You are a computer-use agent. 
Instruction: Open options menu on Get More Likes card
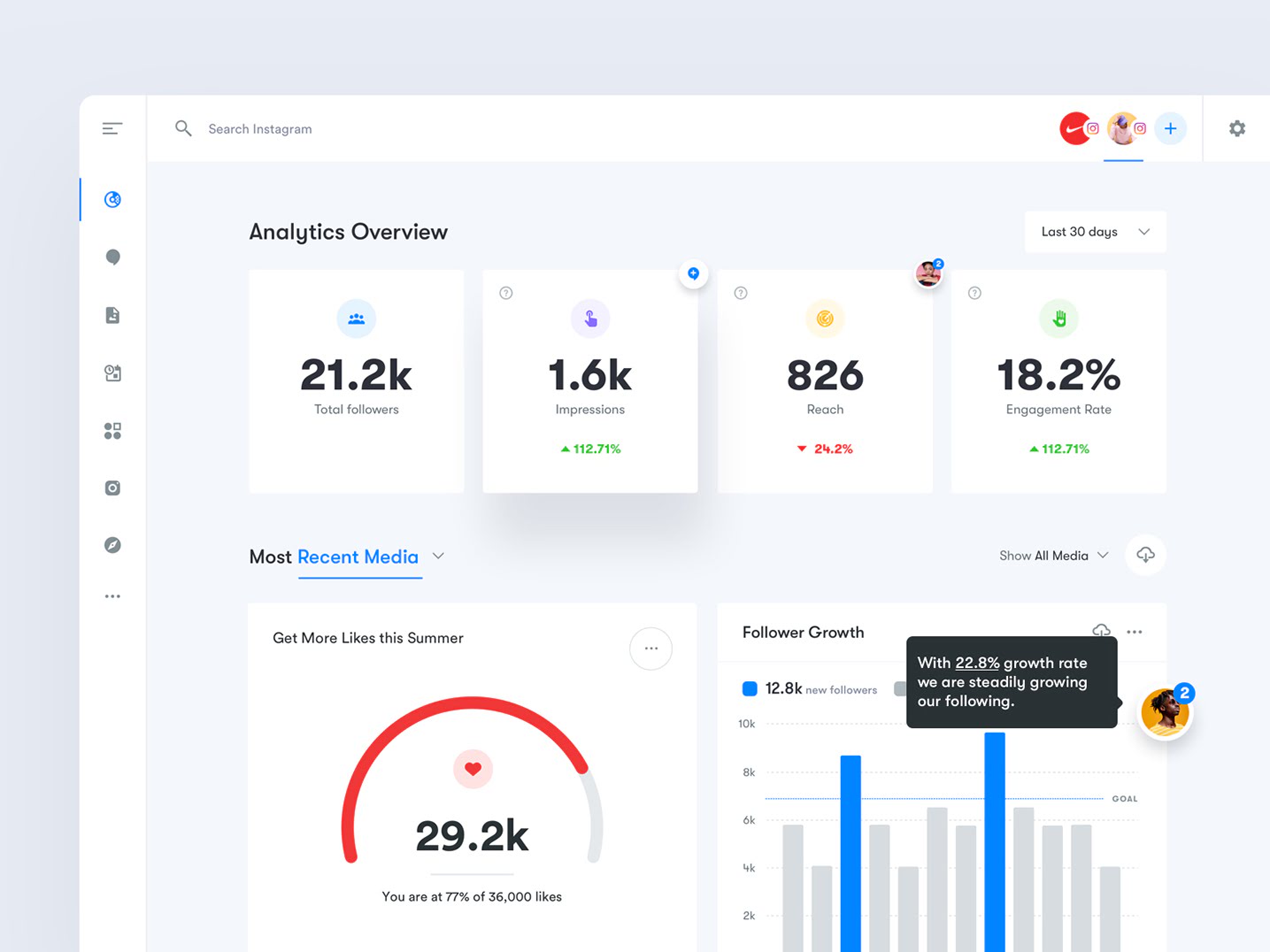(x=650, y=649)
